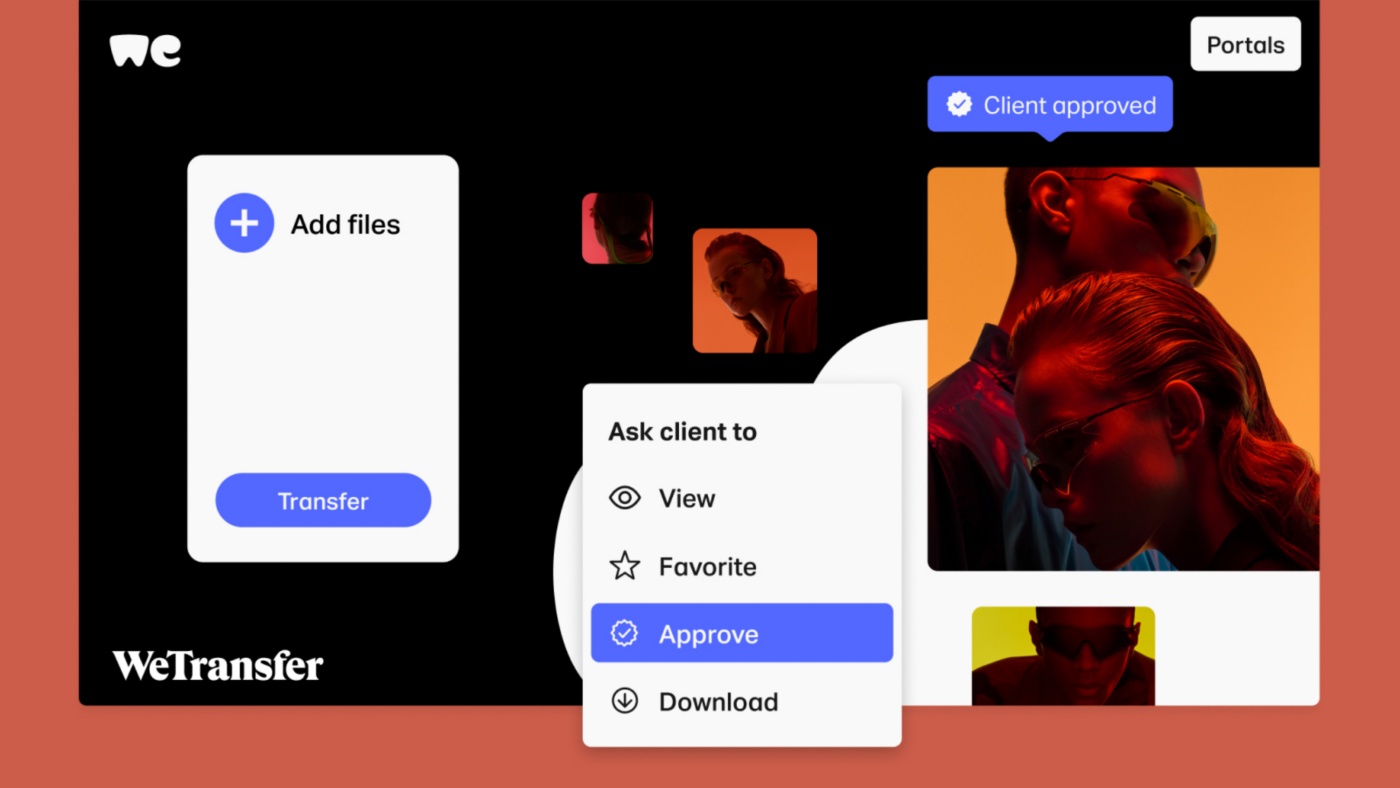1400x788 pixels.
Task: Select the View text in the menu
Action: pyautogui.click(x=687, y=498)
